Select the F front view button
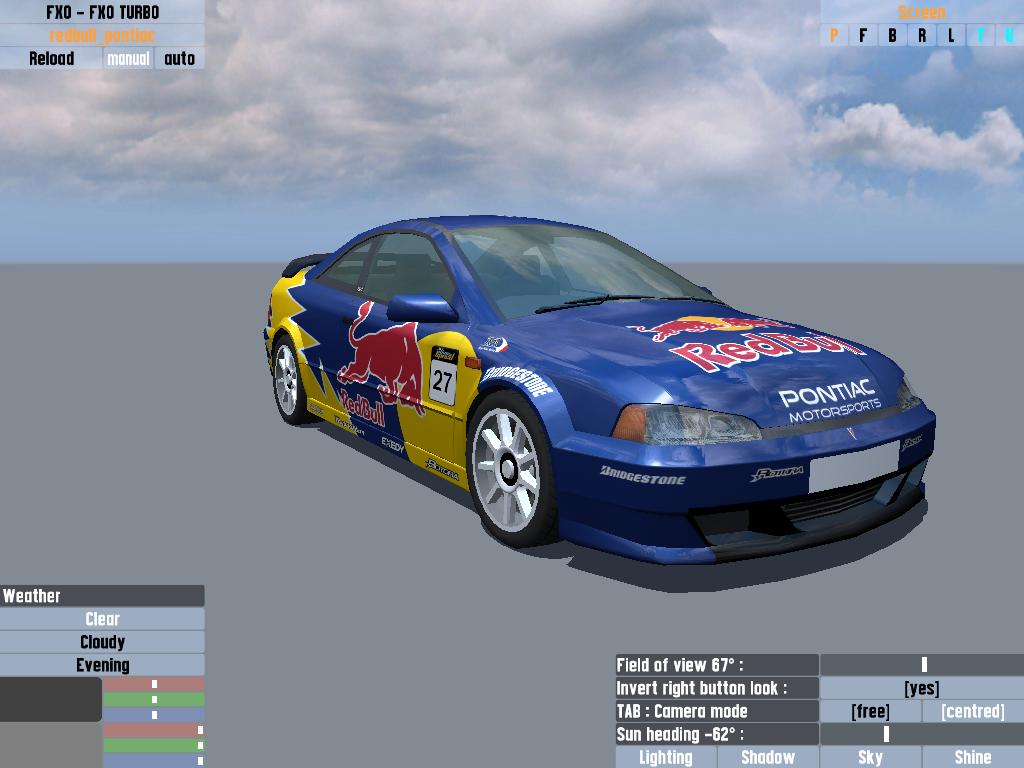This screenshot has width=1024, height=768. [x=863, y=35]
